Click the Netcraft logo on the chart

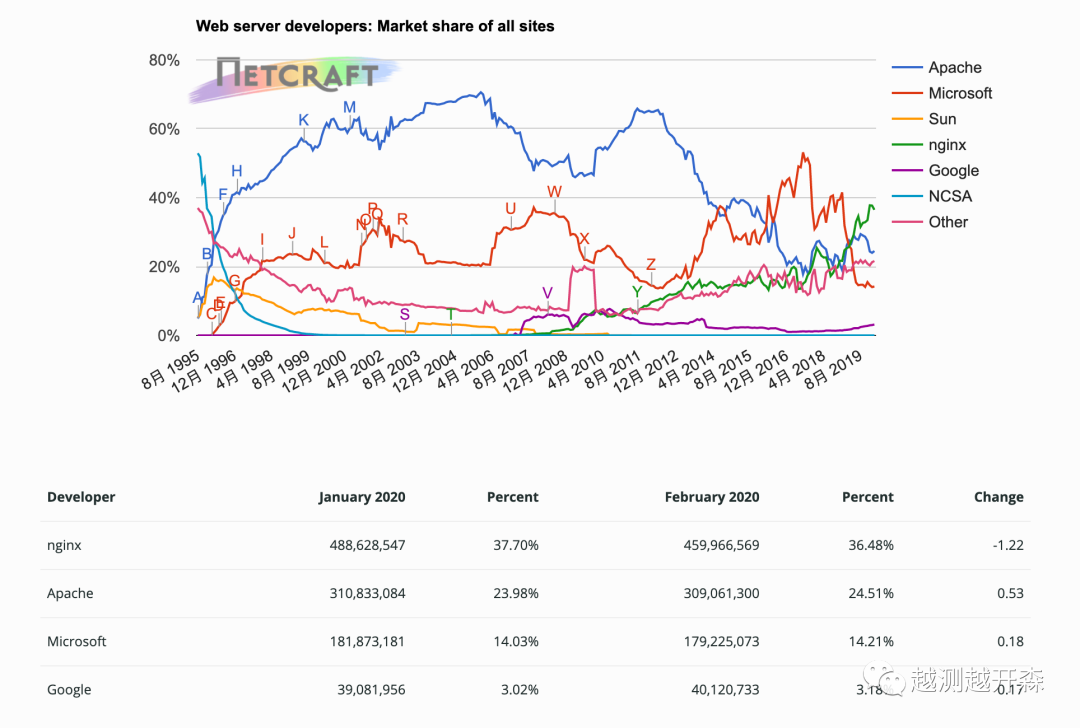[297, 76]
